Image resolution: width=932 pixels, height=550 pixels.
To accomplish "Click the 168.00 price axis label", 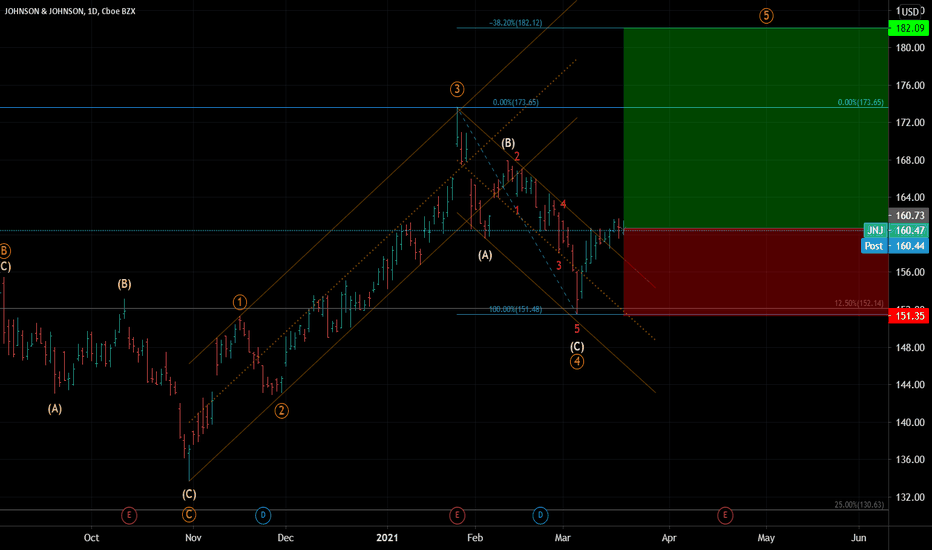I will (x=910, y=160).
